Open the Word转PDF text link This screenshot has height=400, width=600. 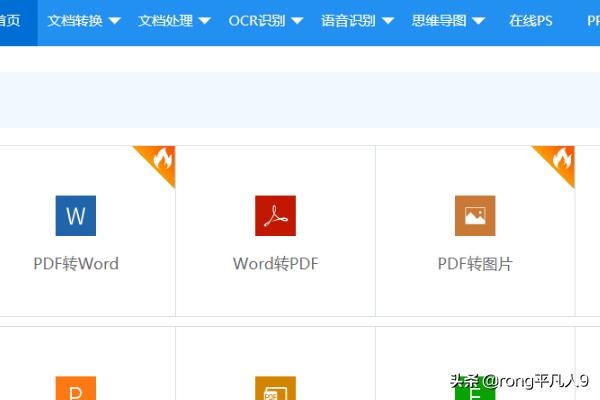pyautogui.click(x=276, y=264)
